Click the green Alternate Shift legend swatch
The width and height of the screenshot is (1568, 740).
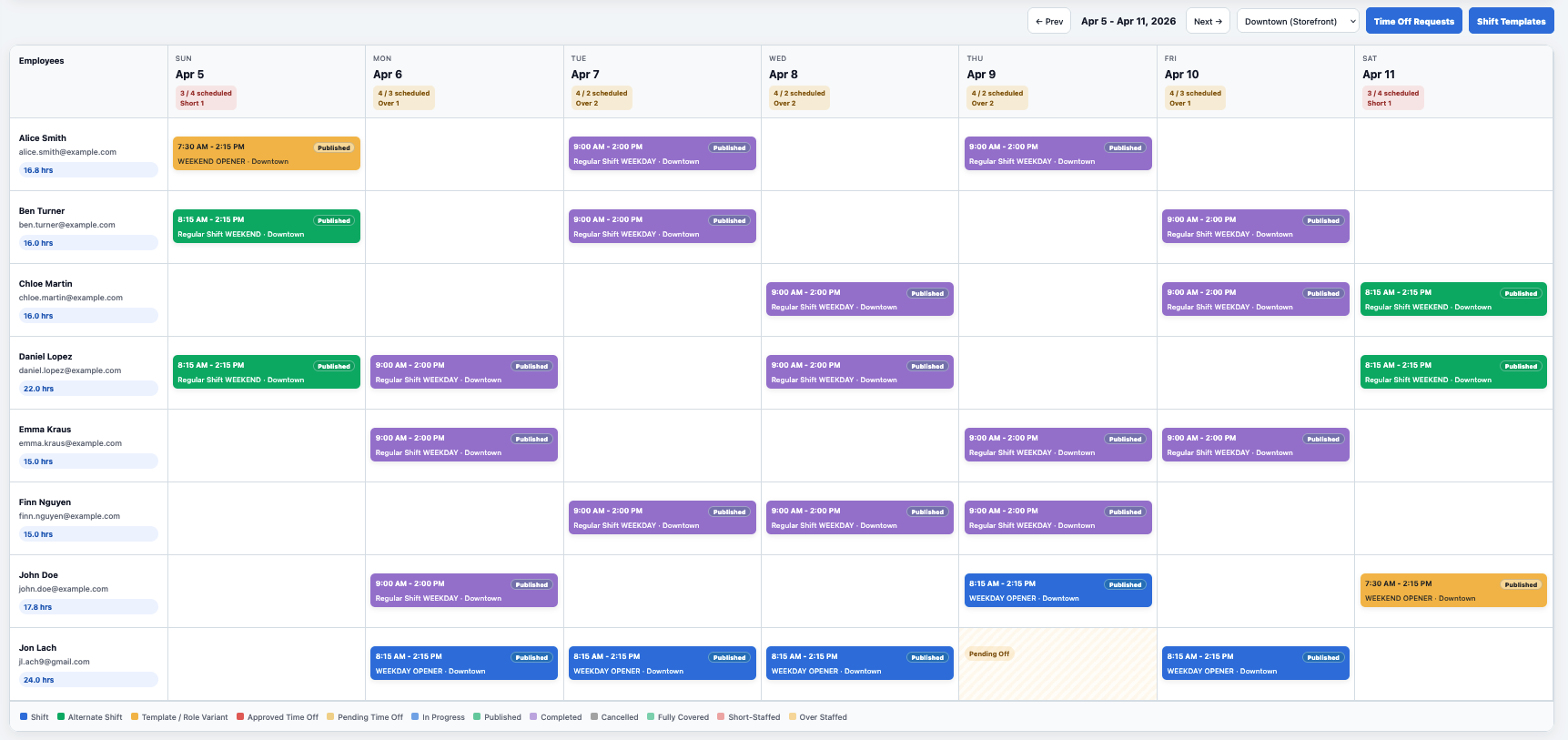[61, 716]
